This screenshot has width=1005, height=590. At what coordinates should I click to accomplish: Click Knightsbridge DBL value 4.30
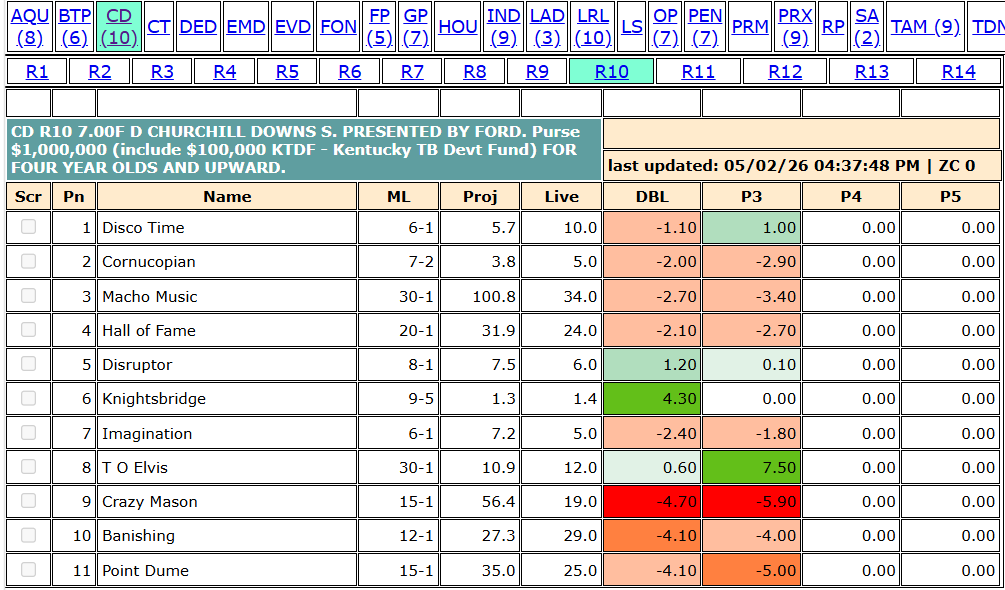652,398
